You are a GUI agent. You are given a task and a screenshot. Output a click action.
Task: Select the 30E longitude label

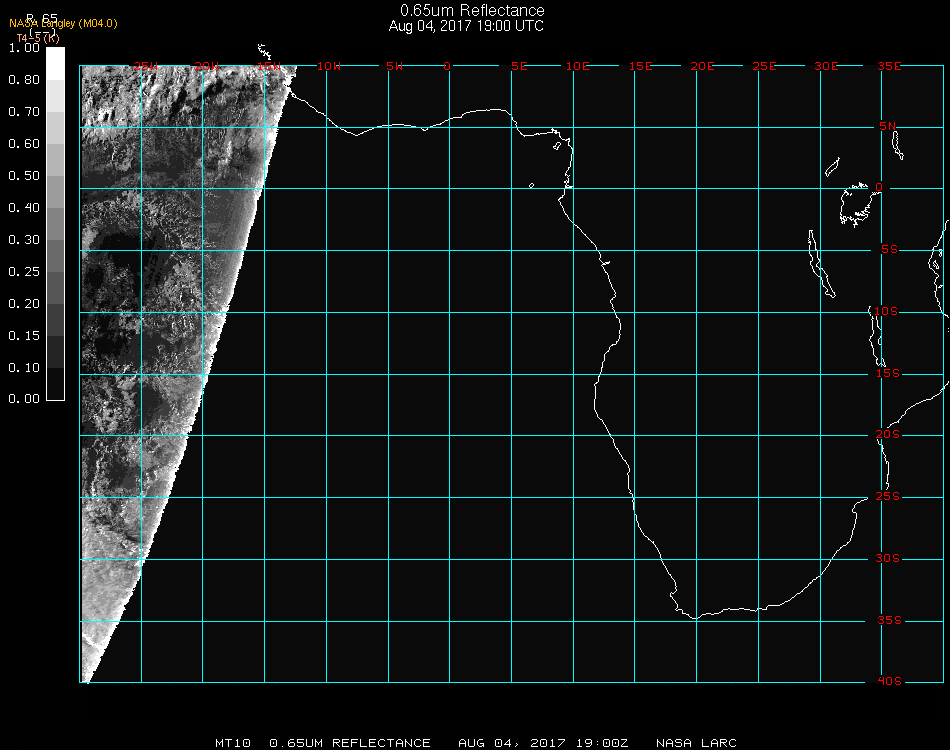[x=827, y=66]
